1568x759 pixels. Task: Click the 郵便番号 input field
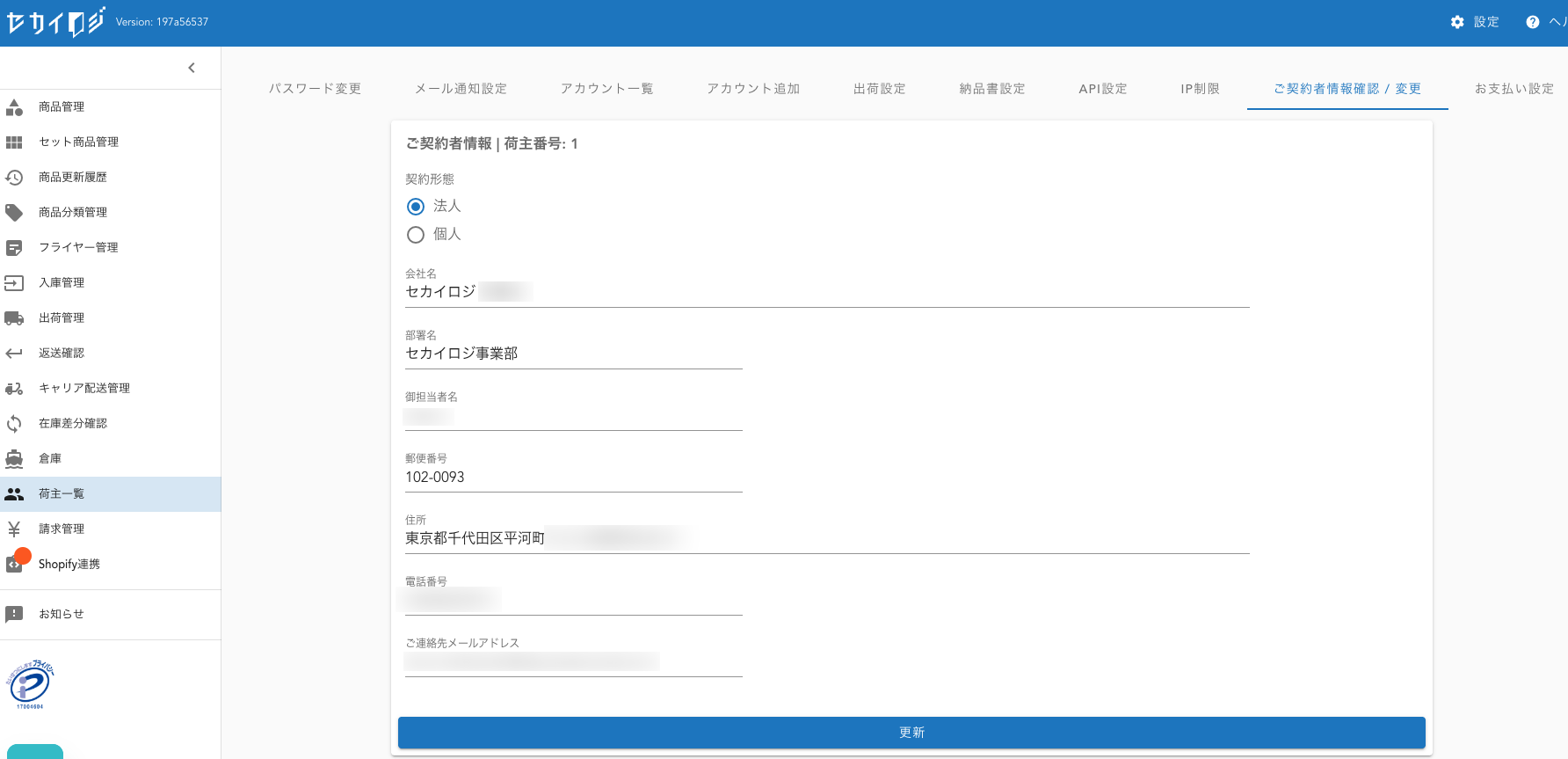[x=573, y=478]
